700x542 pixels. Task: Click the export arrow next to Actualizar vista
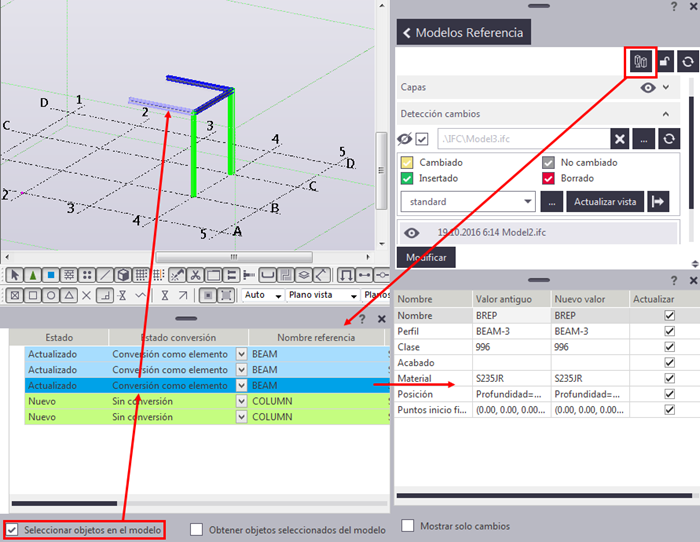(658, 201)
